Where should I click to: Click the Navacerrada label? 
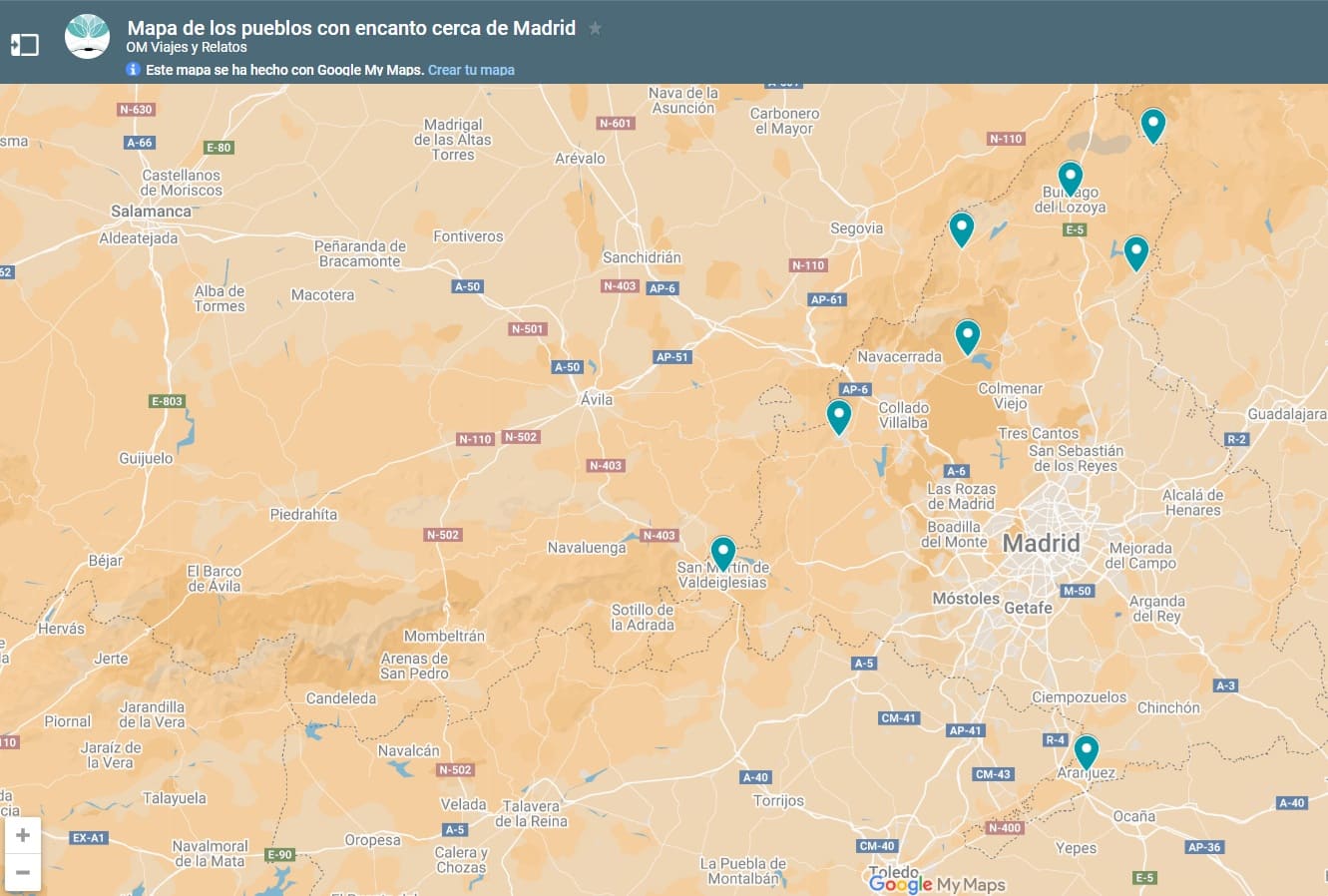tap(899, 357)
